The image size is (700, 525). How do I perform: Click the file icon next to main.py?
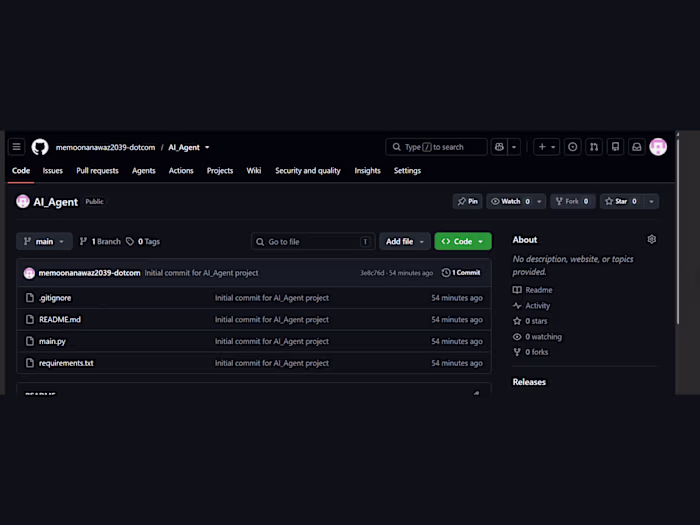coord(30,342)
